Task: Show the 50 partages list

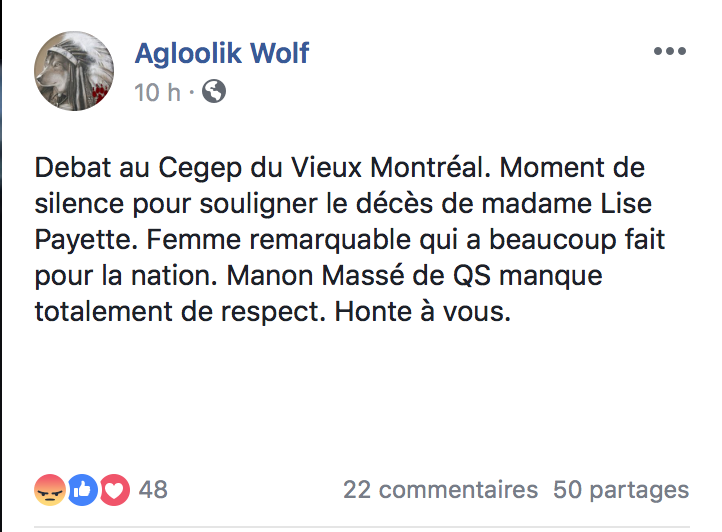Action: click(621, 490)
